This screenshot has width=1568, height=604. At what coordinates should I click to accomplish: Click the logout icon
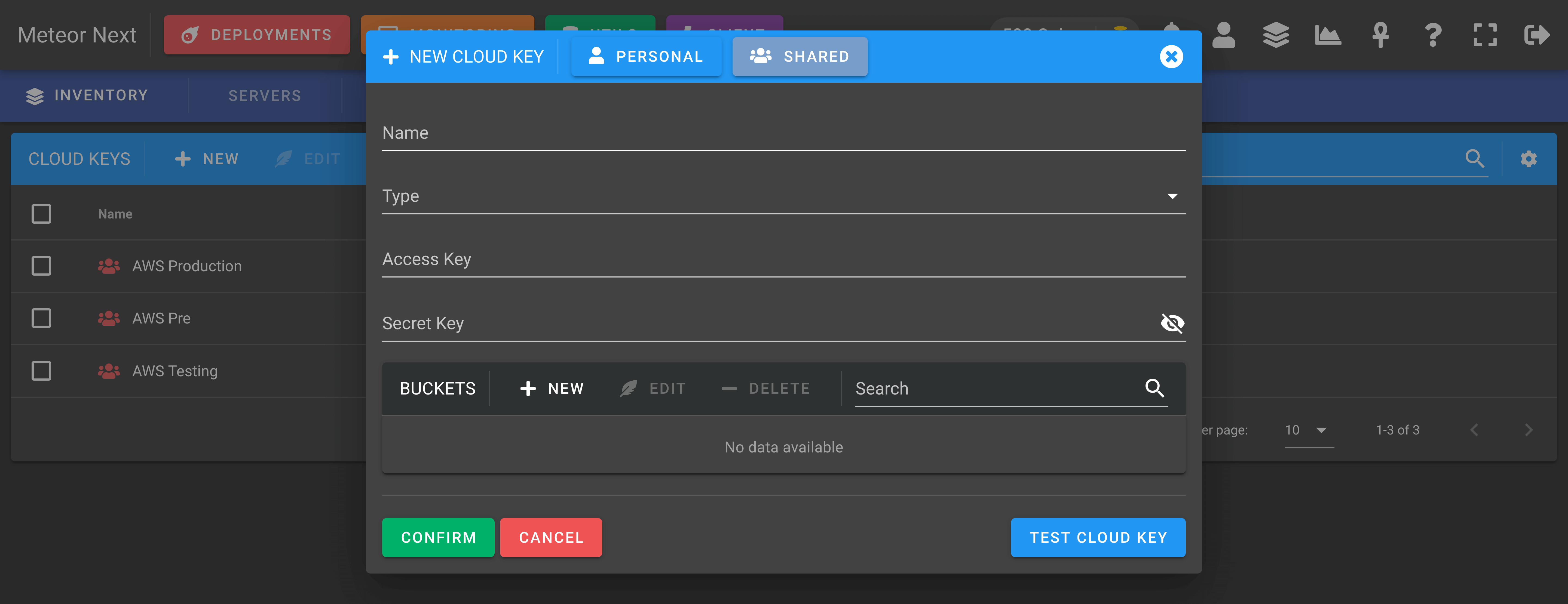pos(1536,35)
